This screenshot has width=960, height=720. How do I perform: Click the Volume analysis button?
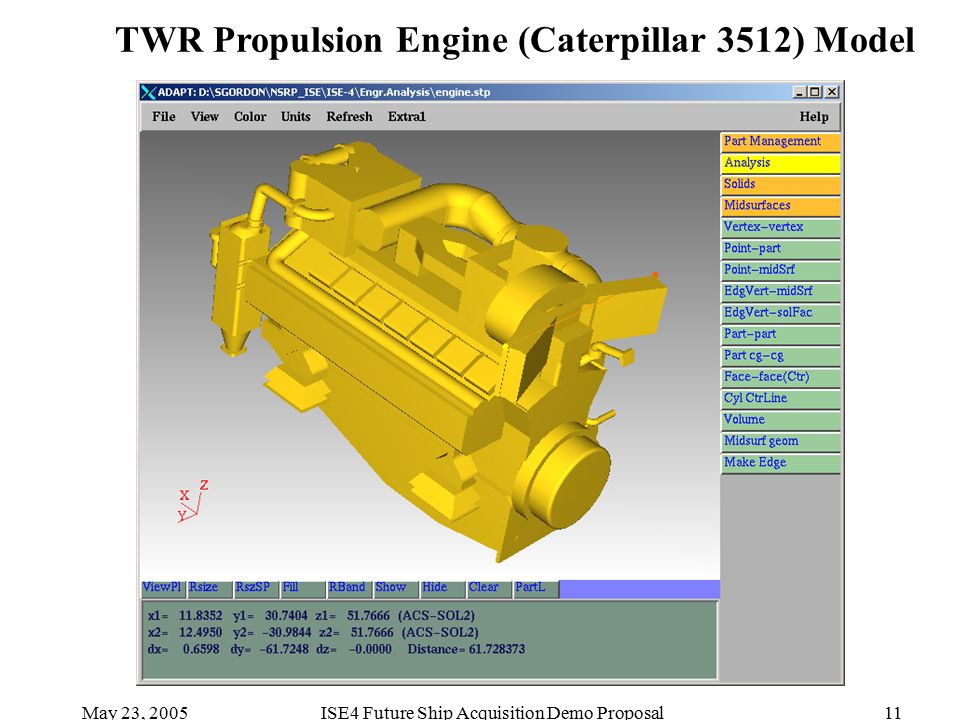(x=781, y=420)
